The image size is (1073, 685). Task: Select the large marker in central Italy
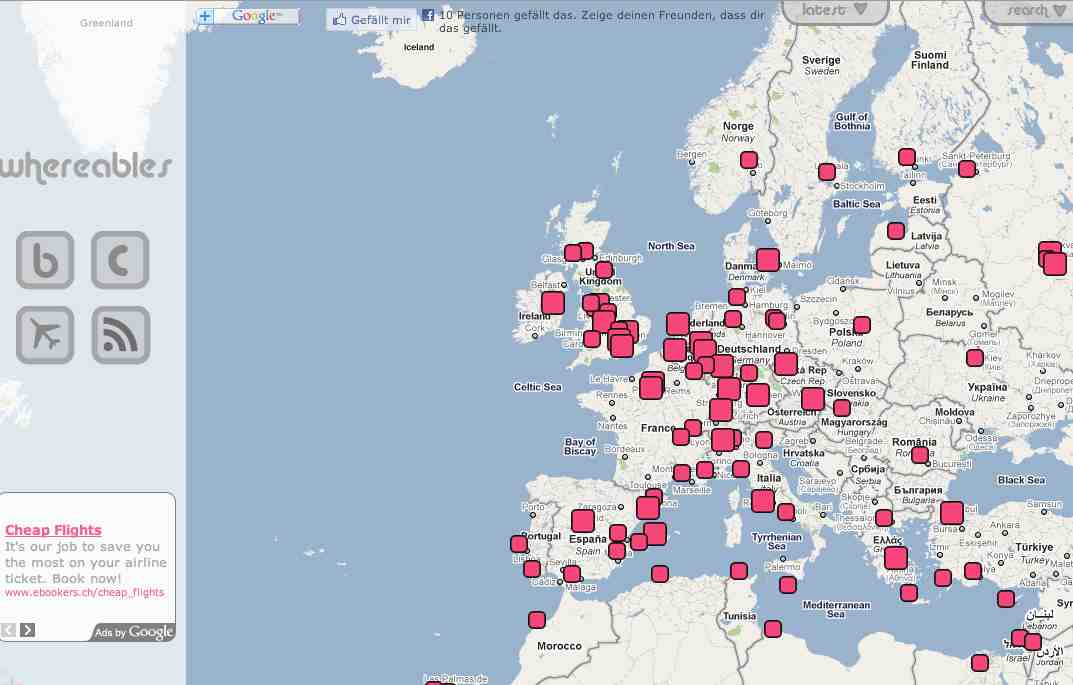(x=763, y=502)
